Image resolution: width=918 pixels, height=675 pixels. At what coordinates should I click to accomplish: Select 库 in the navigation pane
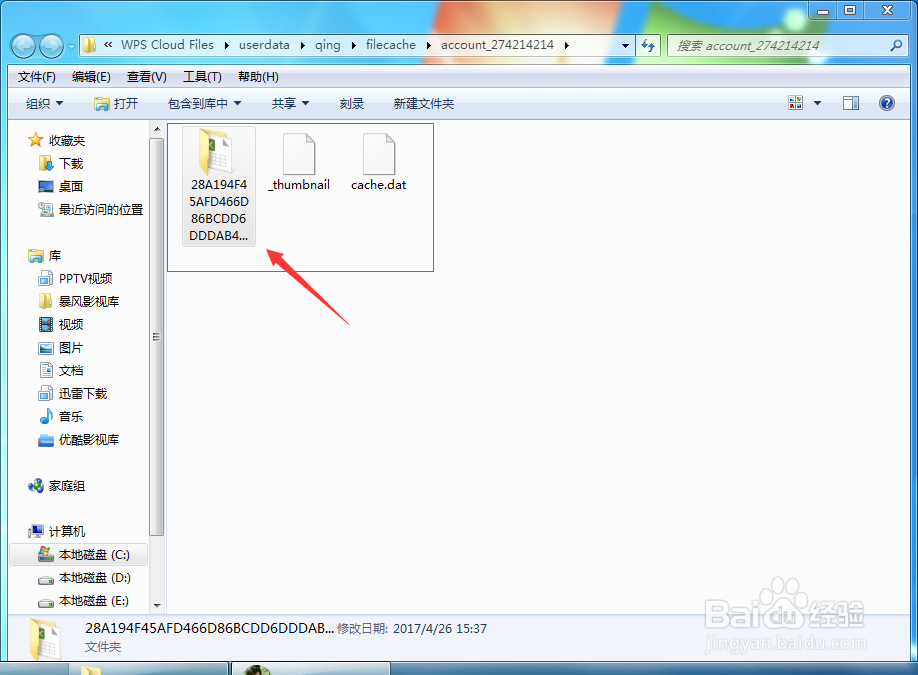[45, 256]
